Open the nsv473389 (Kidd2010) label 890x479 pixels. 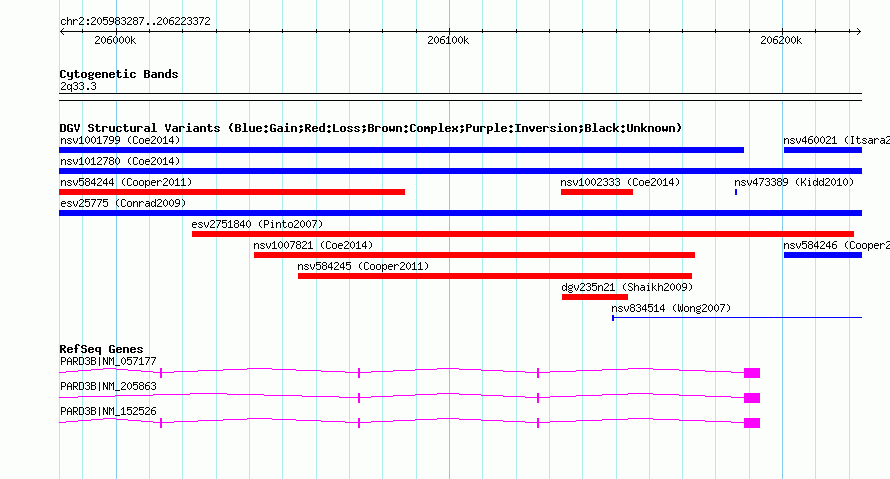[x=794, y=182]
